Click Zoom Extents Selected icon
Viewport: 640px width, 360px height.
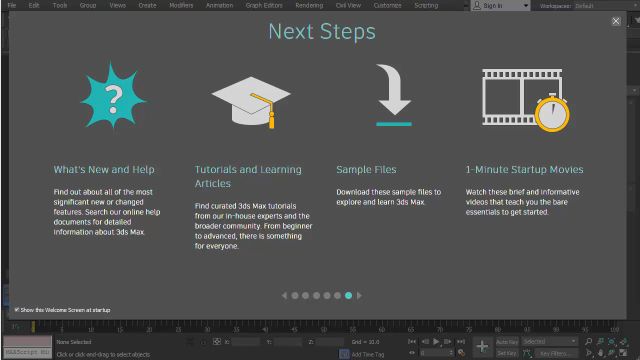(x=611, y=341)
